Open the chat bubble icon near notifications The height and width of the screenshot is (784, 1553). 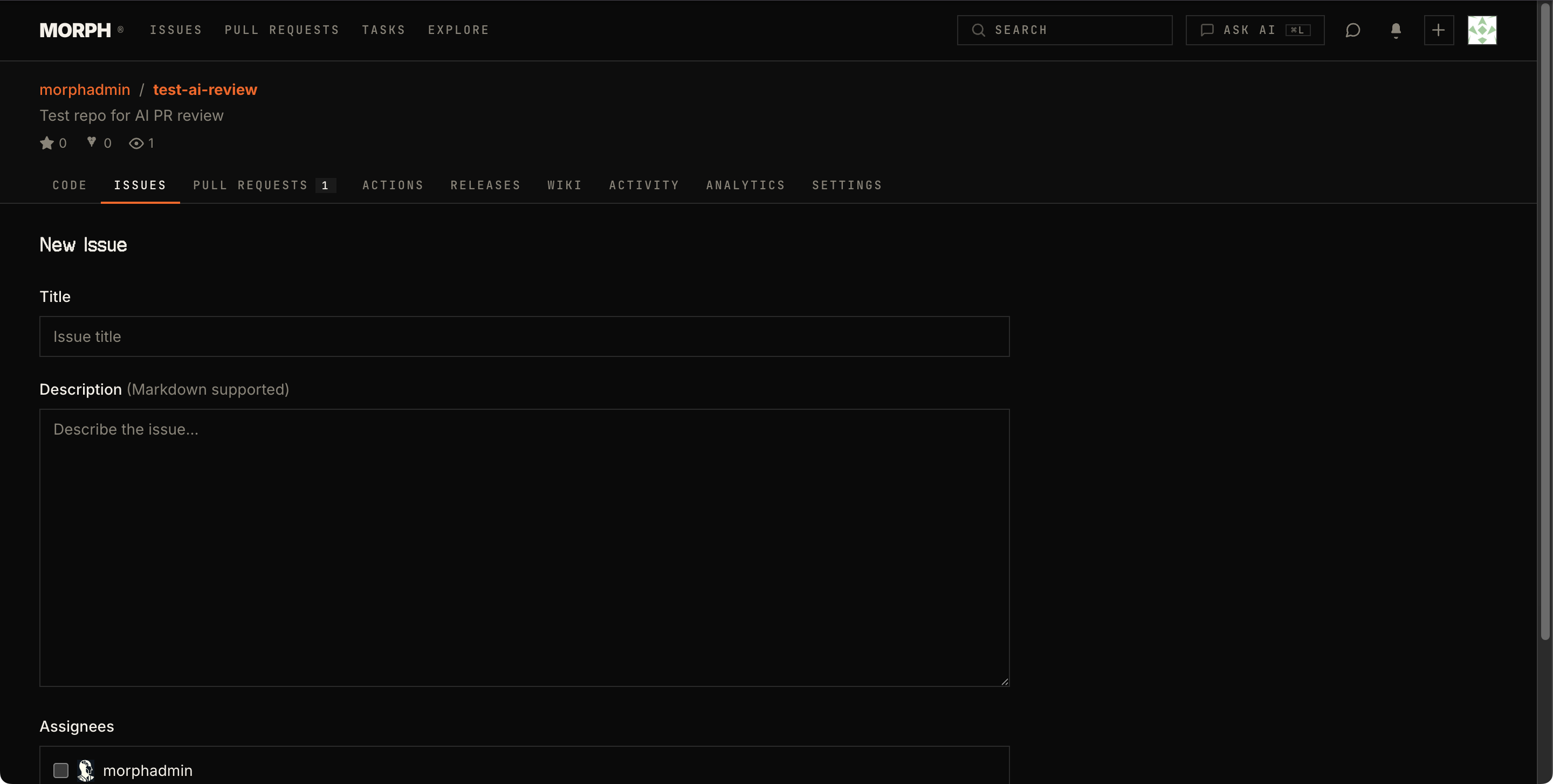click(1353, 30)
